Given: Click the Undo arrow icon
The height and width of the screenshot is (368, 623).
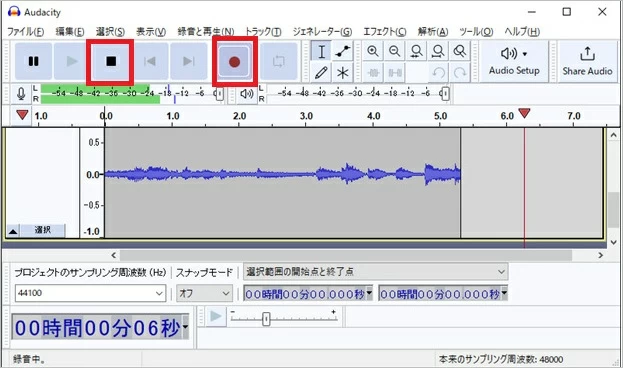Looking at the screenshot, I should point(438,72).
